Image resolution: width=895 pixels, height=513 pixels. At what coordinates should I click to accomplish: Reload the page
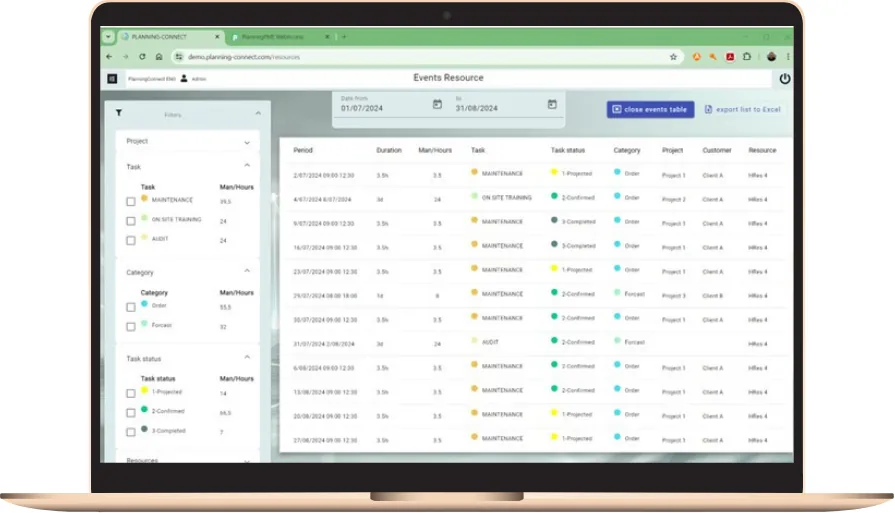142,56
